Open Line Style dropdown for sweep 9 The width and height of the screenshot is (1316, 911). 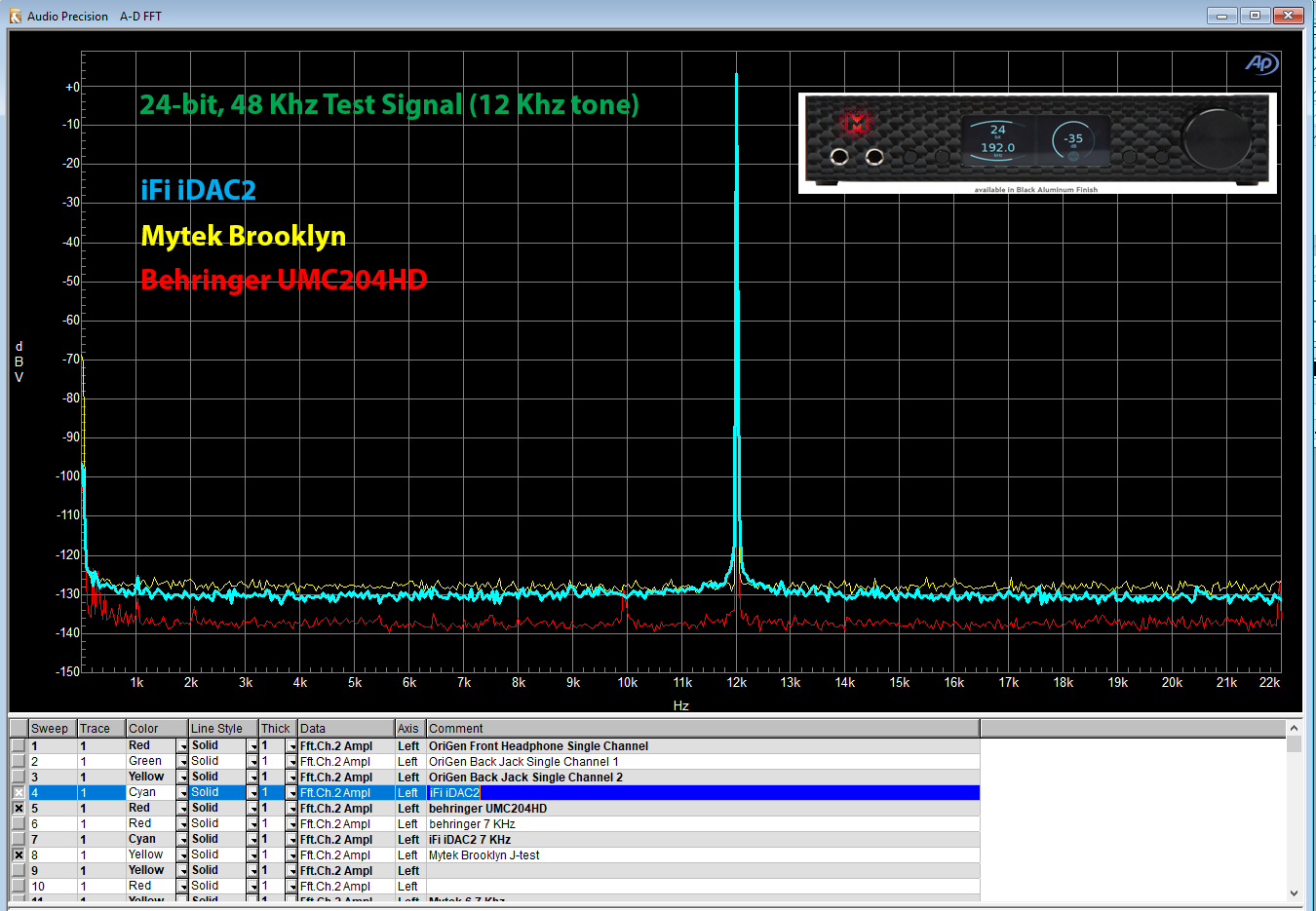pos(252,871)
